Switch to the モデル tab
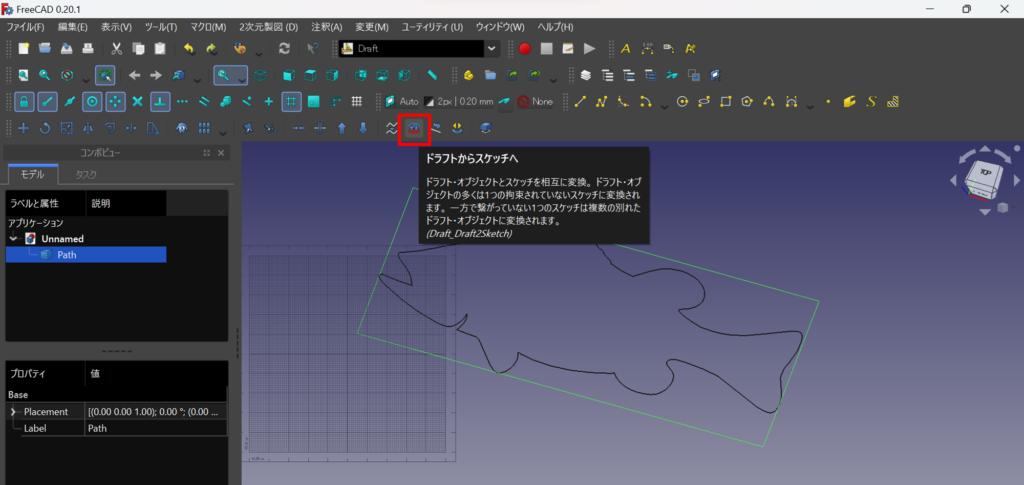 33,175
